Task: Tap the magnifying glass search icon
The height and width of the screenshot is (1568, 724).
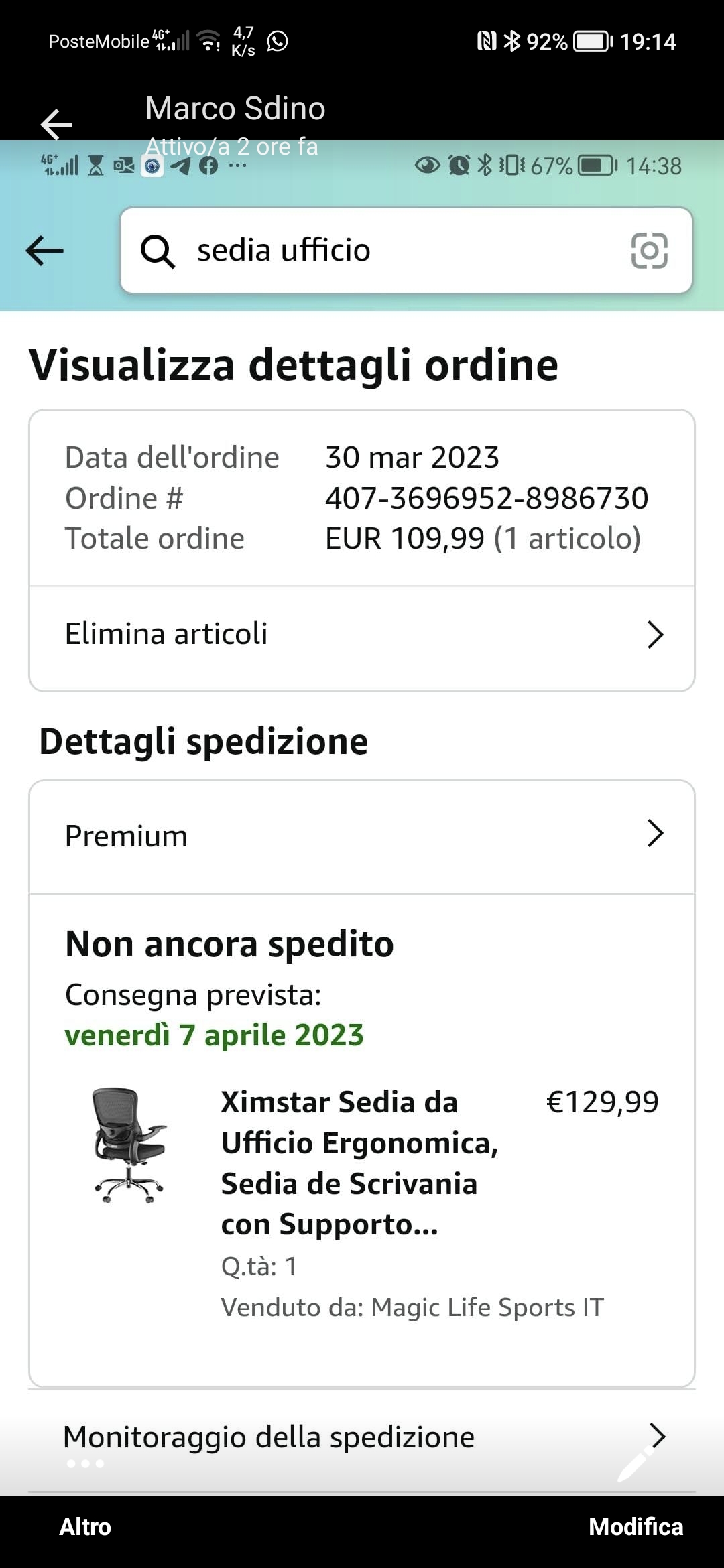Action: point(158,251)
